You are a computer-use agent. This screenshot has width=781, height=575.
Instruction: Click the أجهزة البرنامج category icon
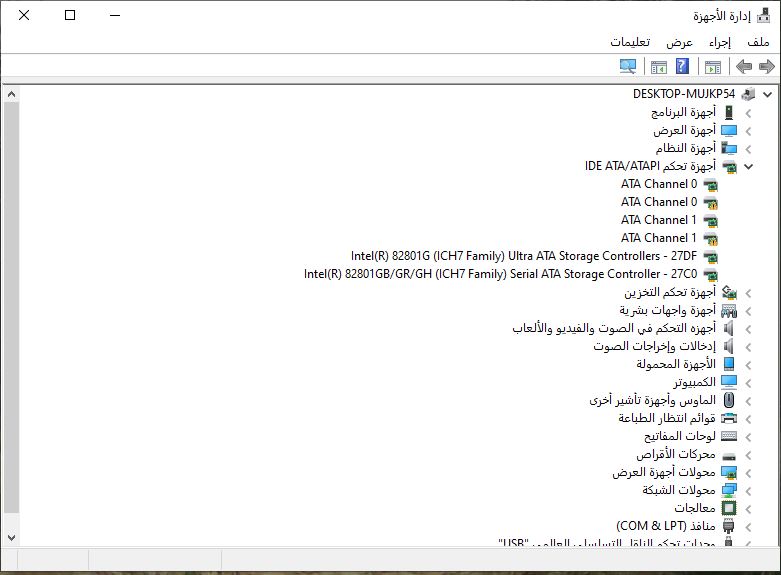[x=729, y=113]
